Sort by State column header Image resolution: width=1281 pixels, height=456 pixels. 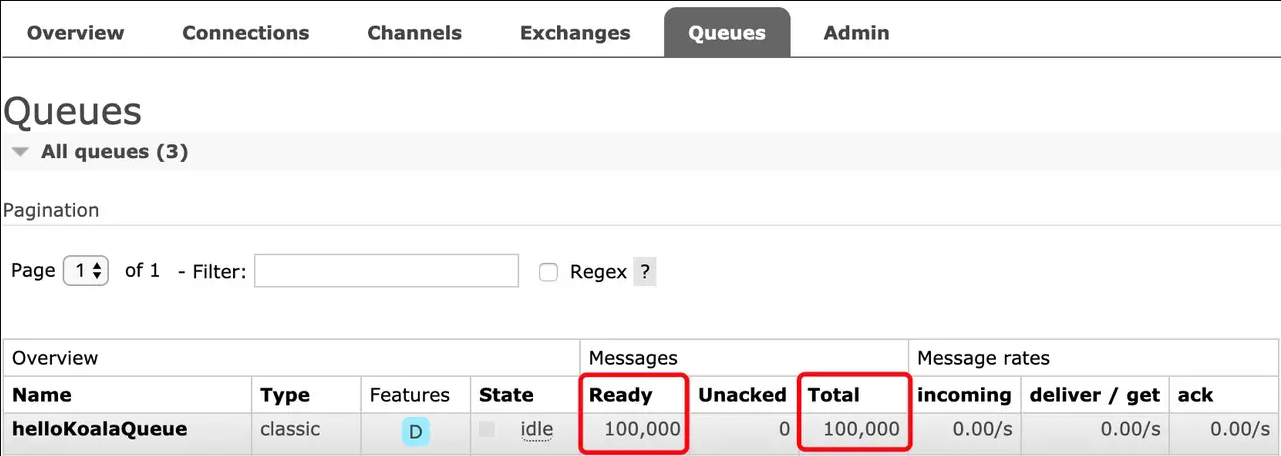(506, 395)
